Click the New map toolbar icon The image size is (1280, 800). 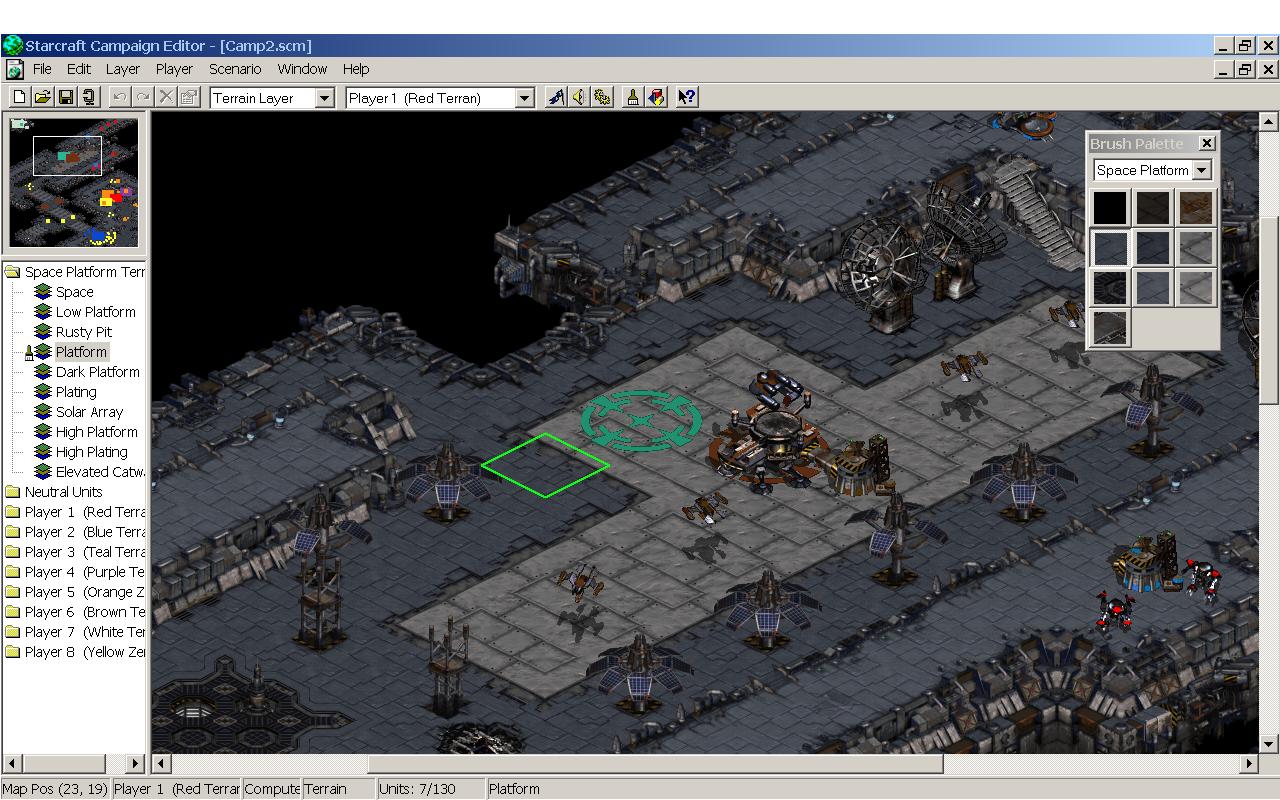(18, 97)
